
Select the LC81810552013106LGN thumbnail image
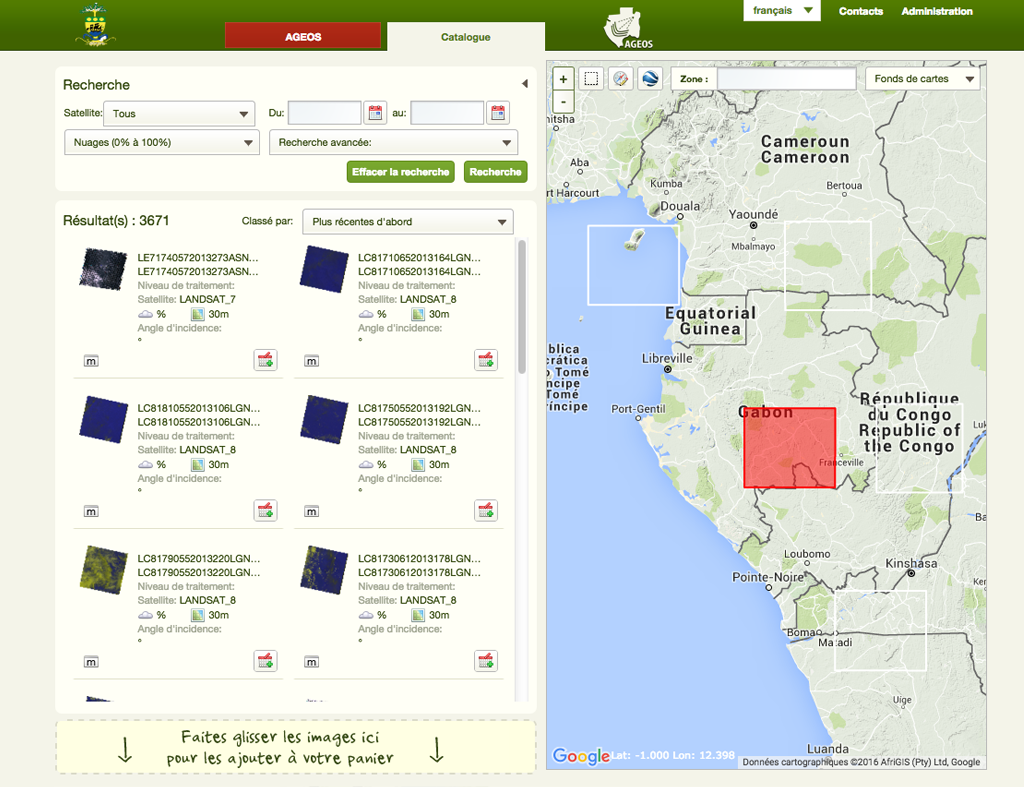[103, 419]
